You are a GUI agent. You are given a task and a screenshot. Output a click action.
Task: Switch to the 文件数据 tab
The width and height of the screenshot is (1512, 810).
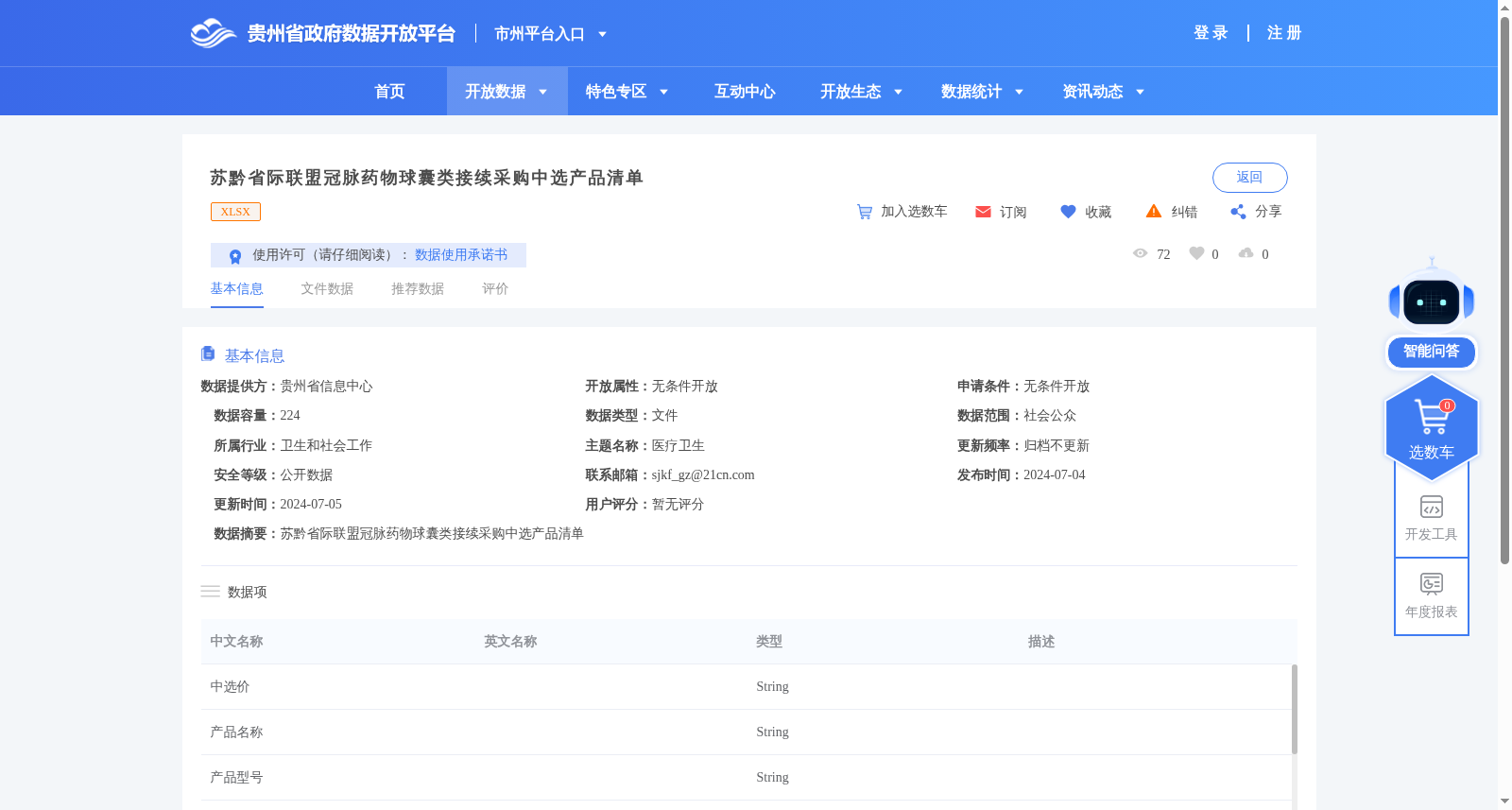point(327,289)
